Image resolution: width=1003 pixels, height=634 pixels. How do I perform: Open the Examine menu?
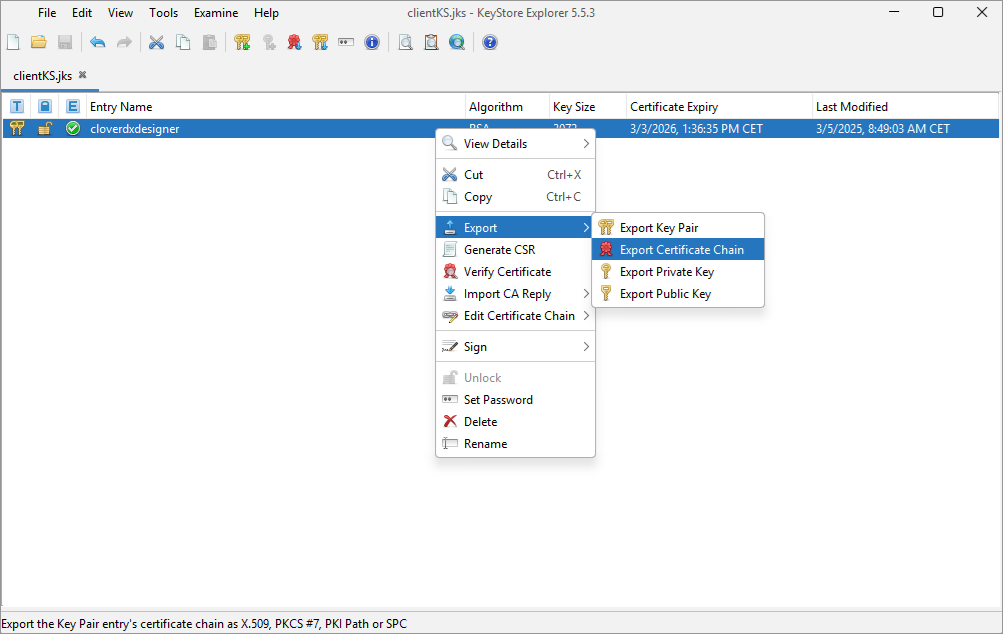click(215, 12)
